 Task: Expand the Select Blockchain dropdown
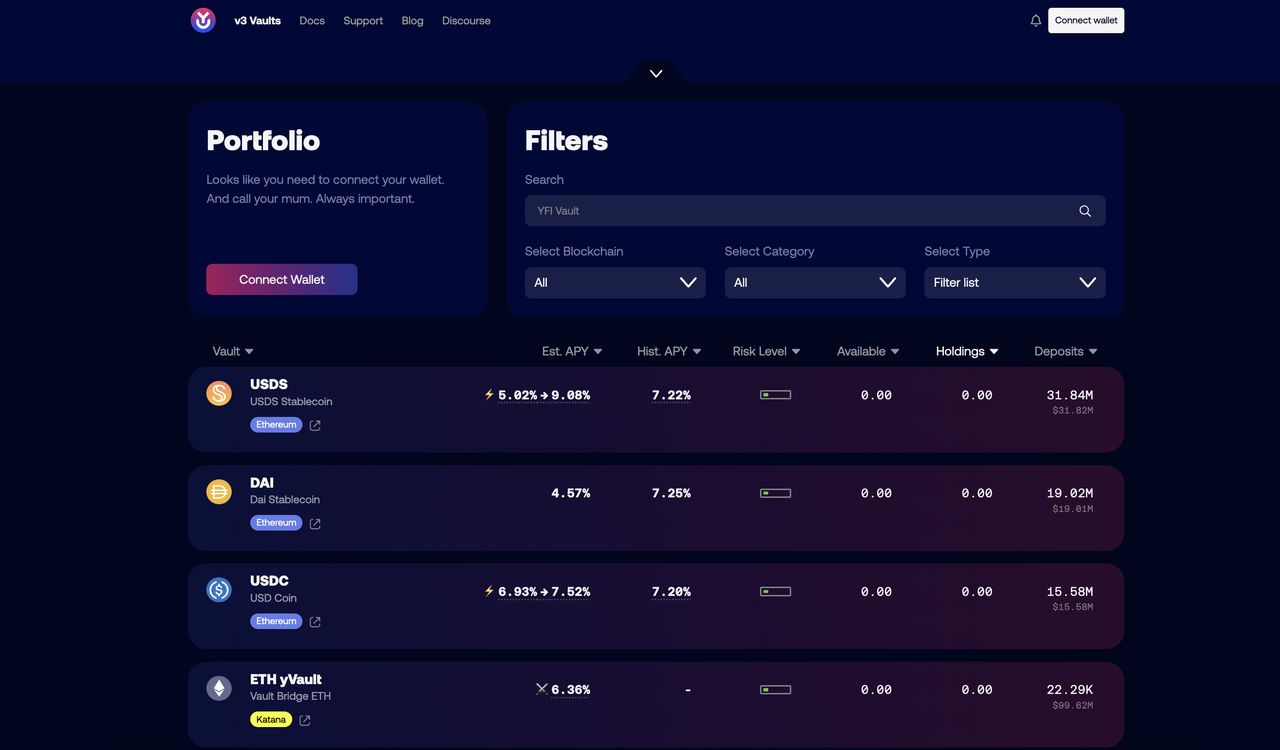(x=615, y=283)
